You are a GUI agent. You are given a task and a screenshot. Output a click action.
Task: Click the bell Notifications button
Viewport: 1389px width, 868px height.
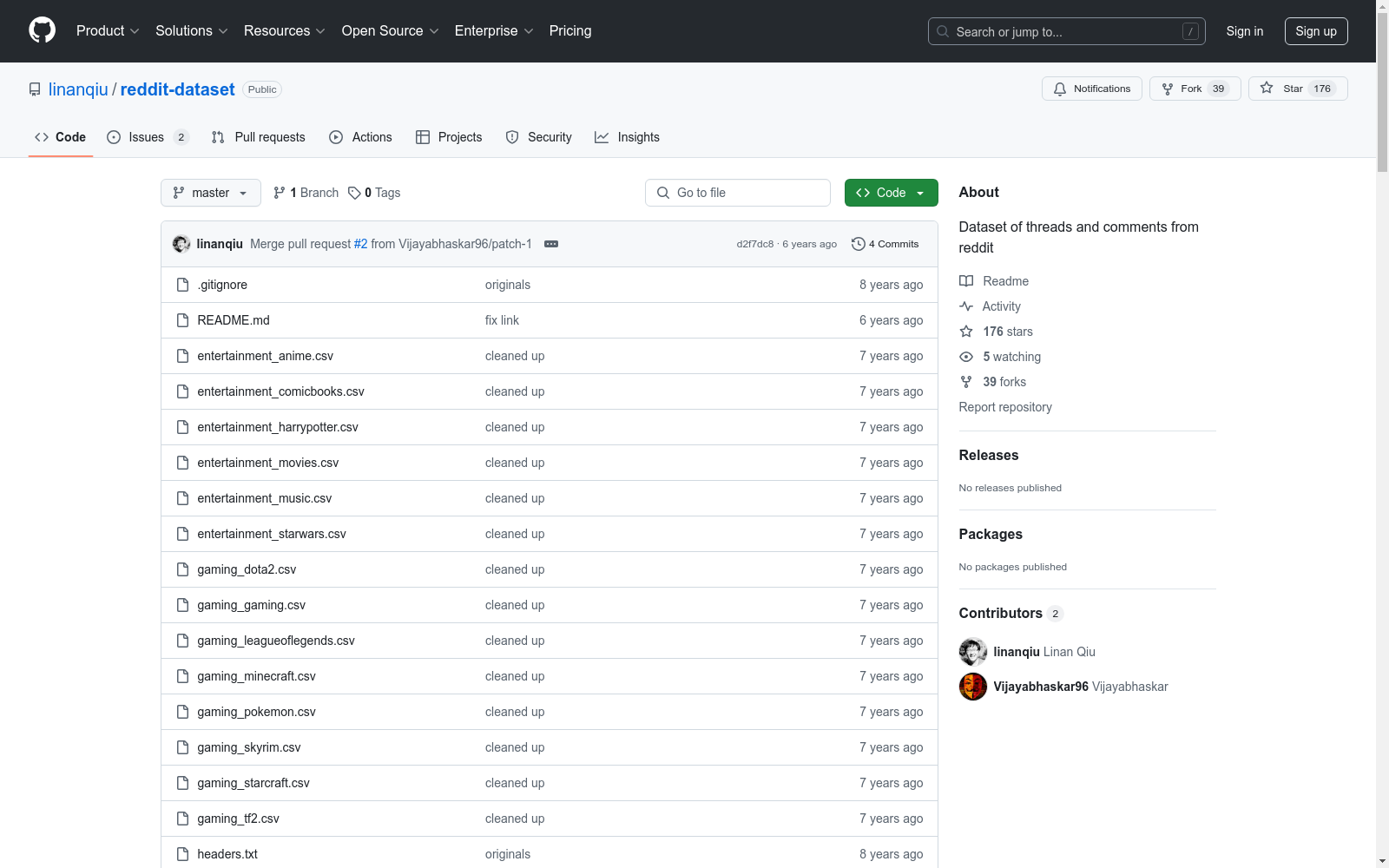(1091, 89)
